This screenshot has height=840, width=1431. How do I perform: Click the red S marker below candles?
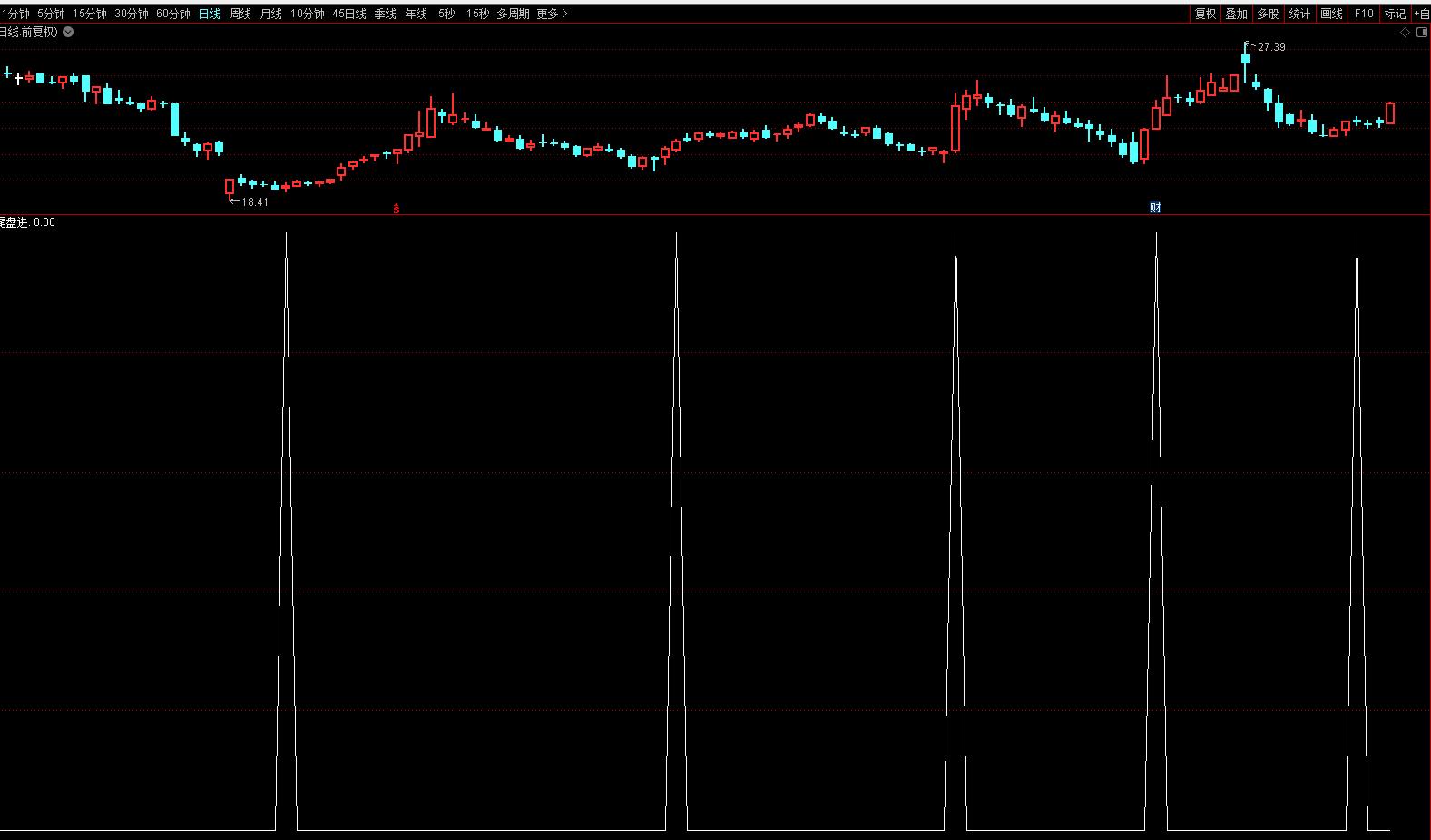[396, 209]
